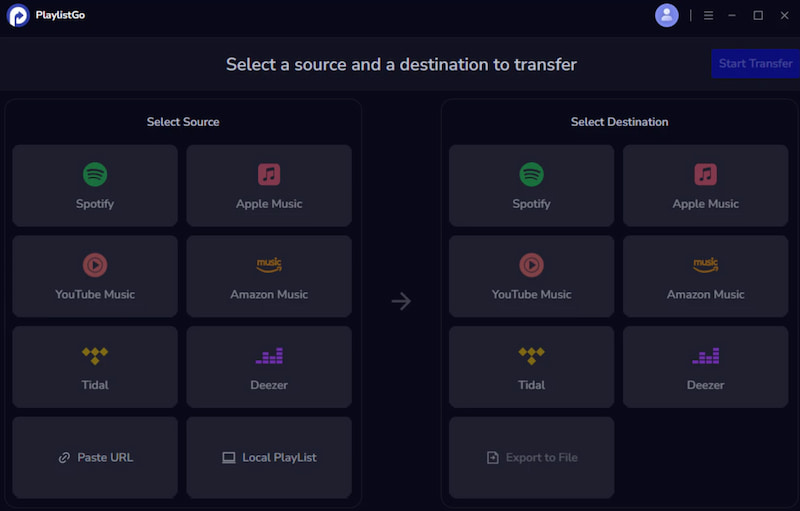Screen dimensions: 800x511
Task: Open the user account avatar
Action: coord(666,15)
